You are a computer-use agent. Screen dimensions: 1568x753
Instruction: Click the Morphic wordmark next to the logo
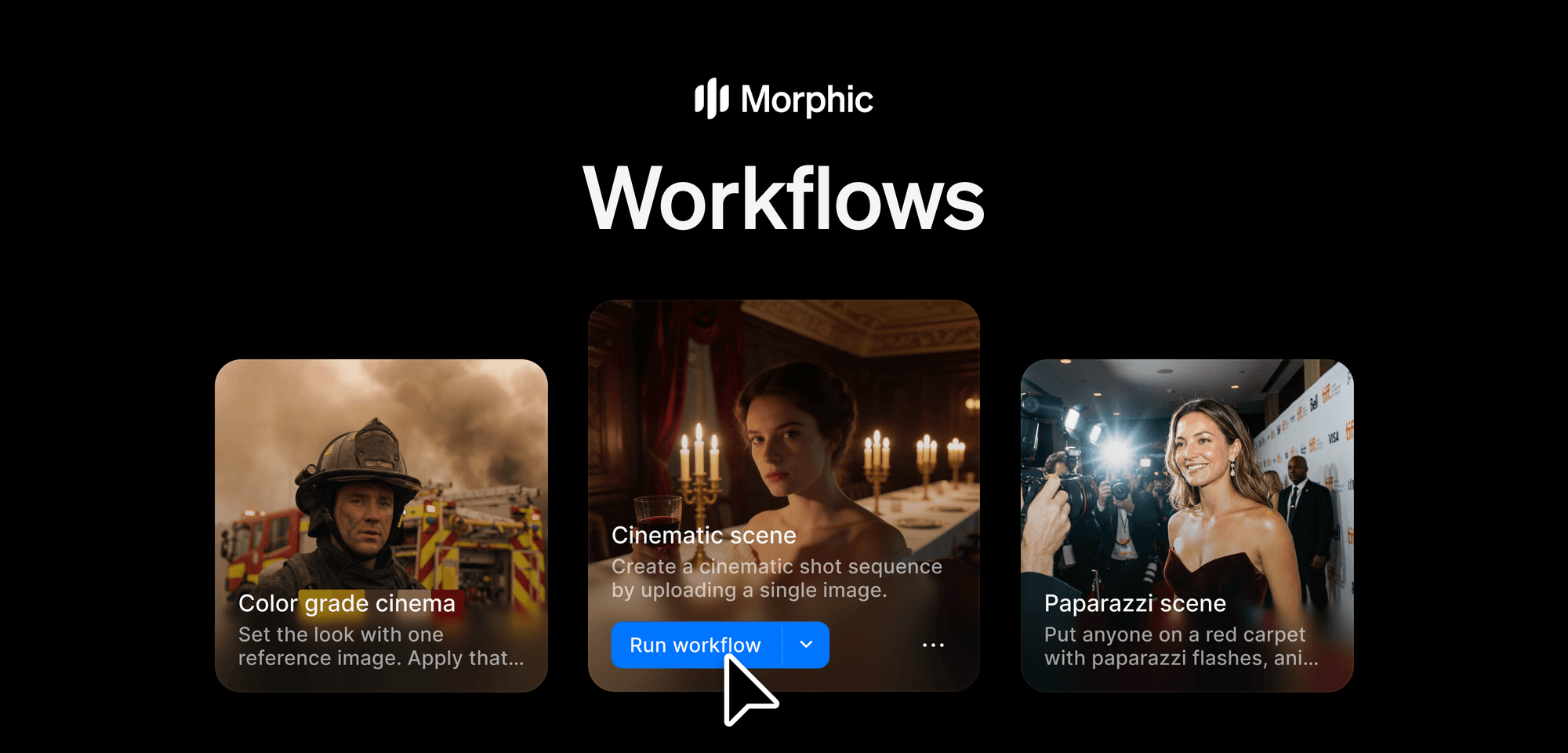(x=808, y=99)
